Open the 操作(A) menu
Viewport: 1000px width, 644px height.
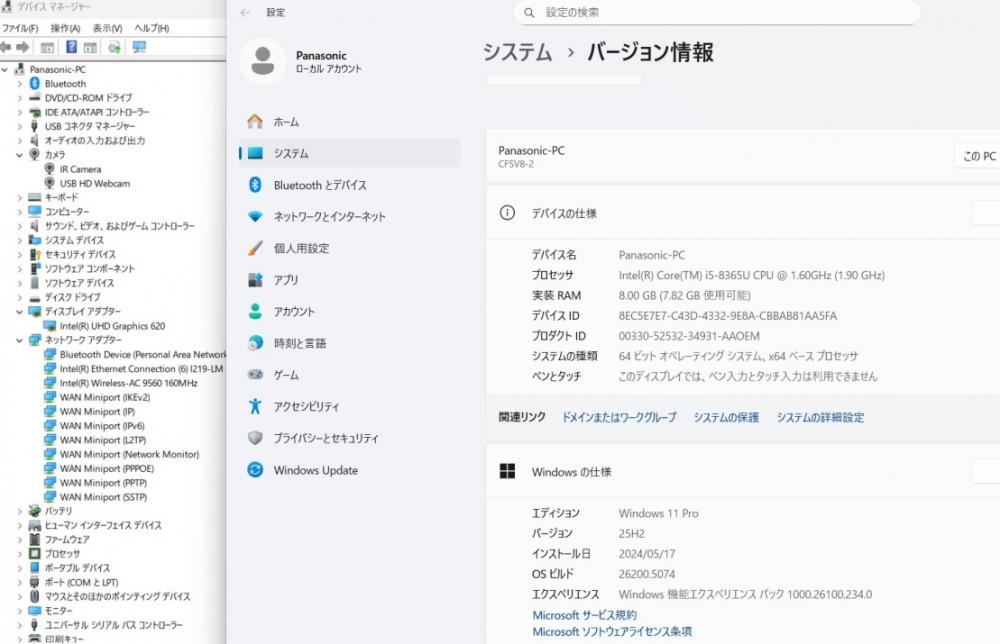point(65,29)
